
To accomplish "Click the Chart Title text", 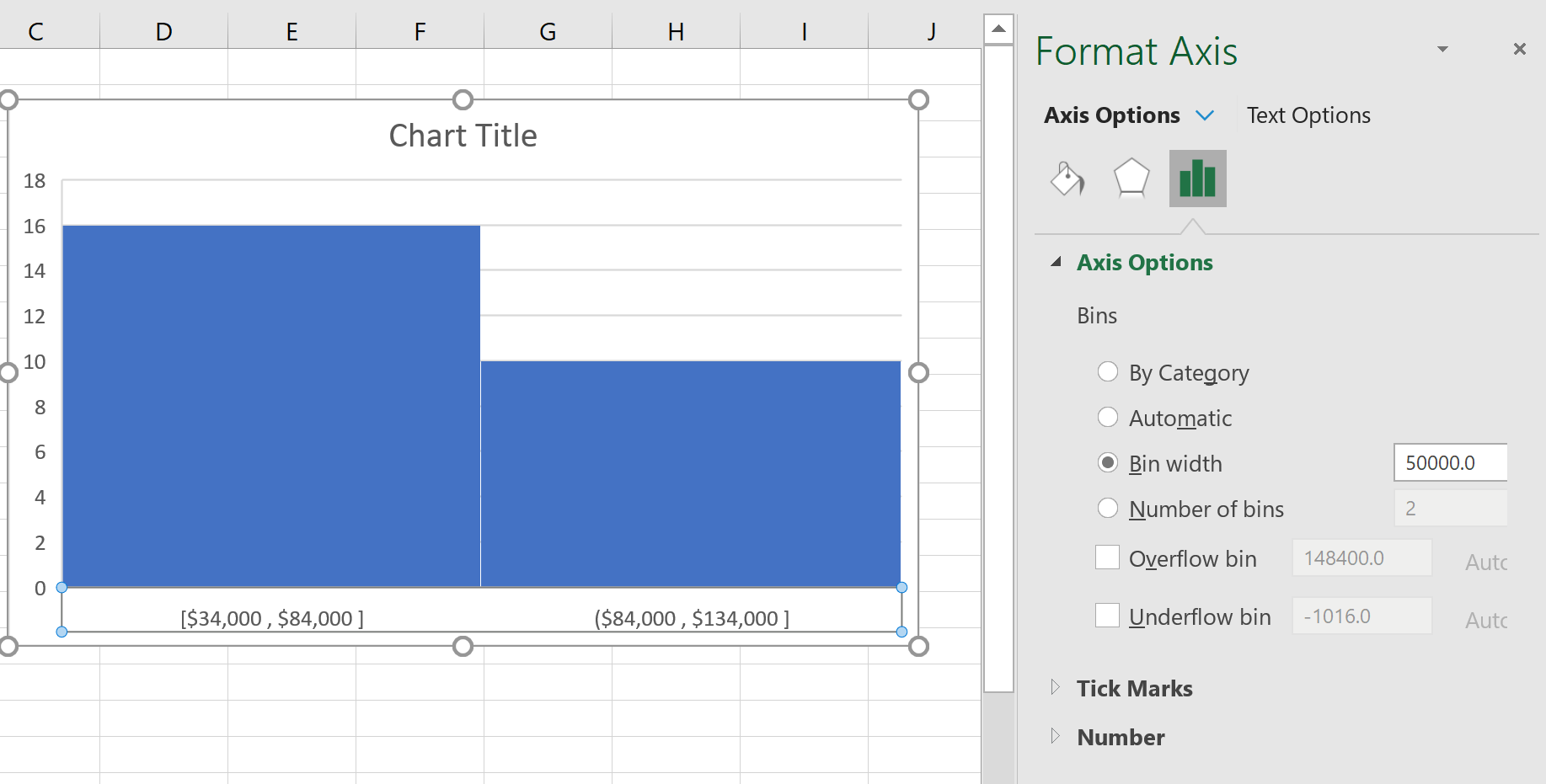I will [x=463, y=135].
